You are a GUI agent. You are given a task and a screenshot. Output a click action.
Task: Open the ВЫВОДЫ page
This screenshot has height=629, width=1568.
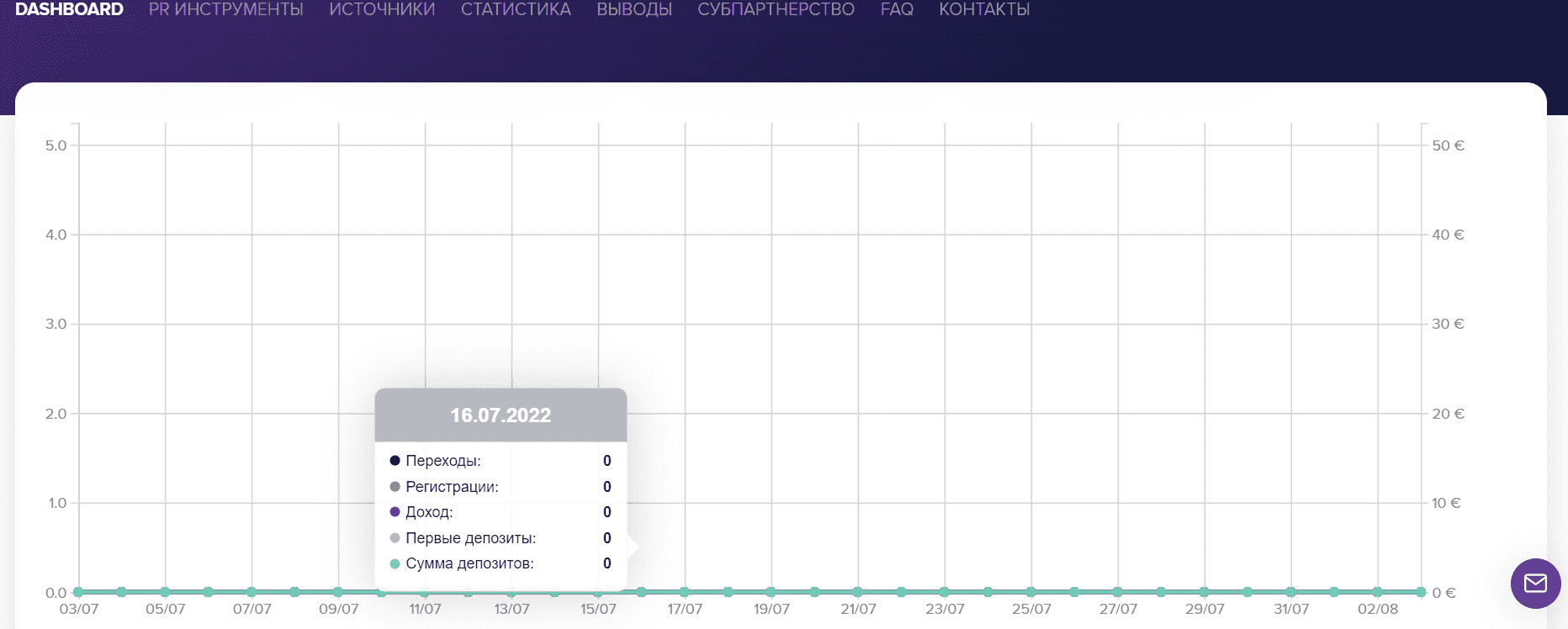click(634, 9)
